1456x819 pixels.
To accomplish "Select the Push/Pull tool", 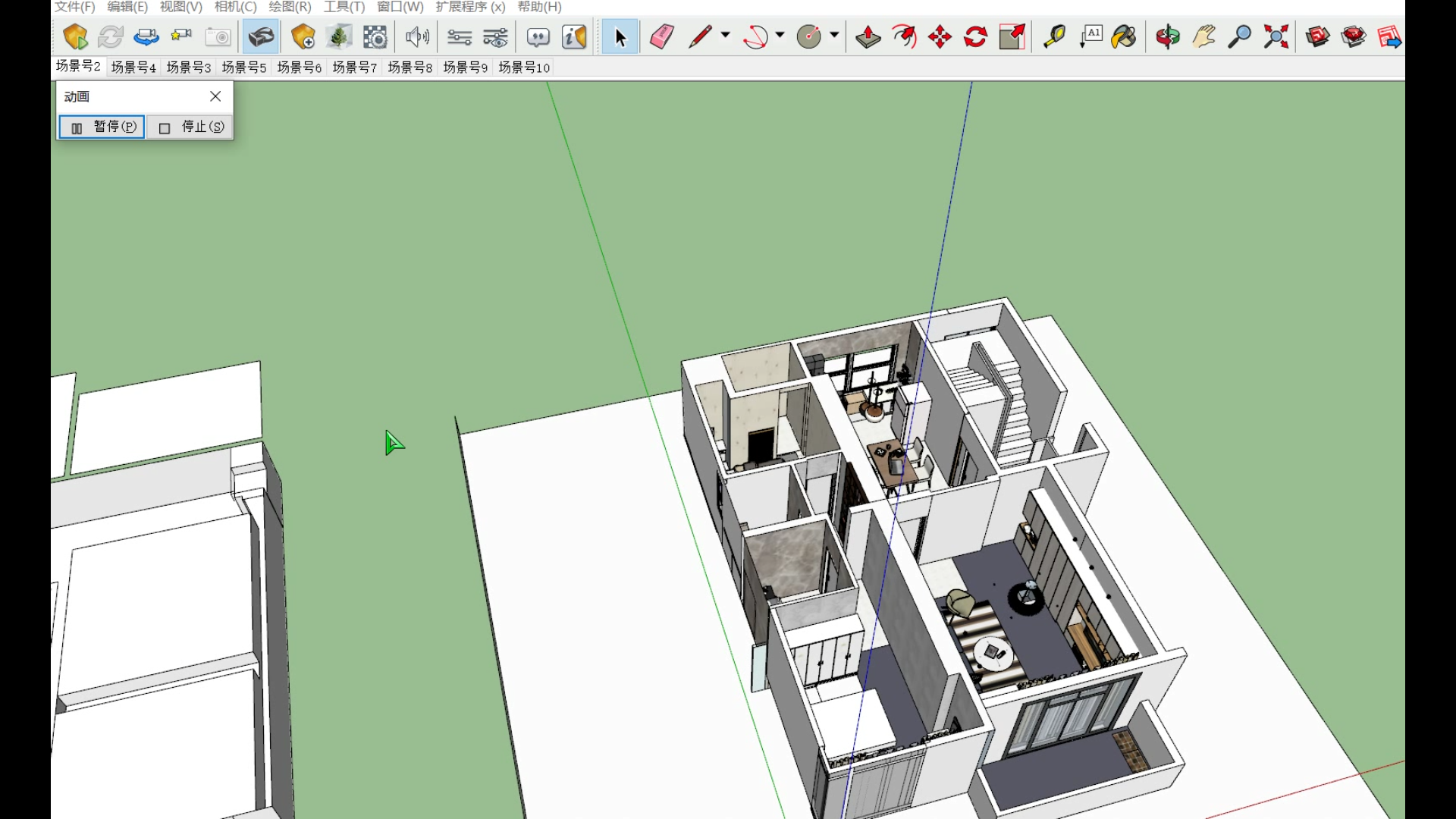I will 868,36.
